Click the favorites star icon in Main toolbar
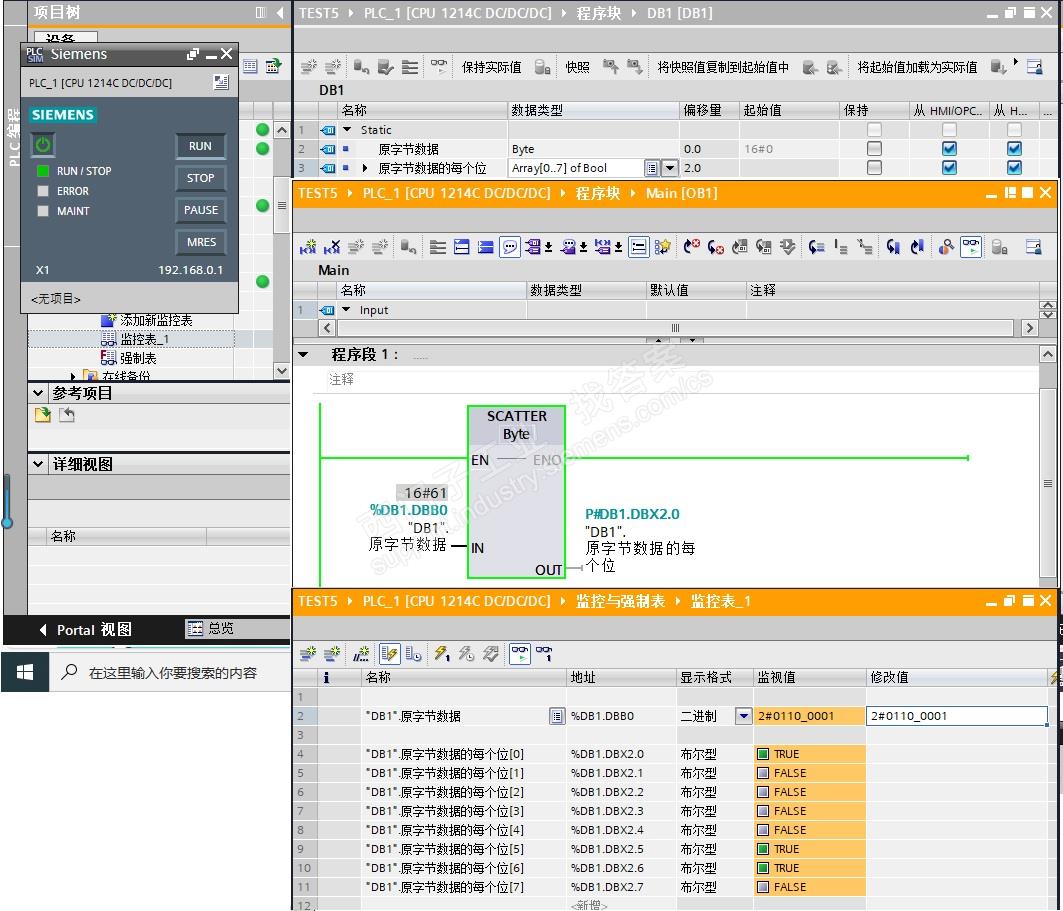Image resolution: width=1063 pixels, height=911 pixels. [662, 247]
